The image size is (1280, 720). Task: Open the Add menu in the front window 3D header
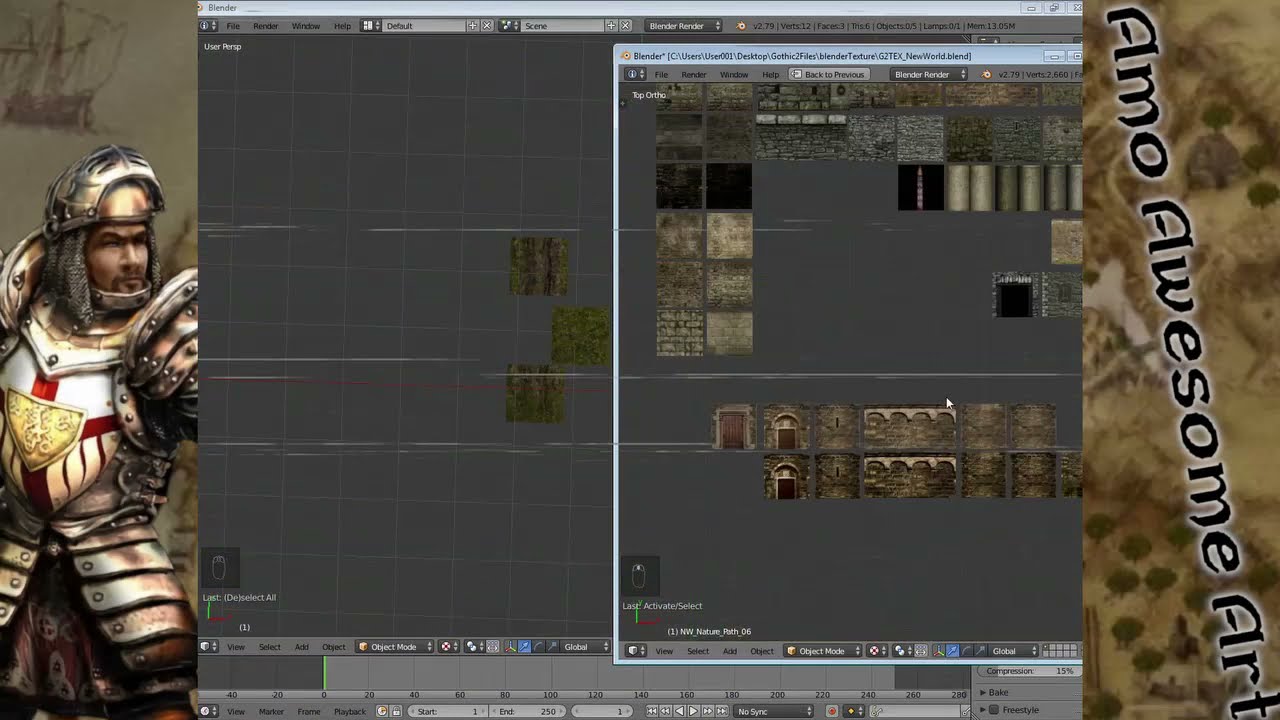730,651
